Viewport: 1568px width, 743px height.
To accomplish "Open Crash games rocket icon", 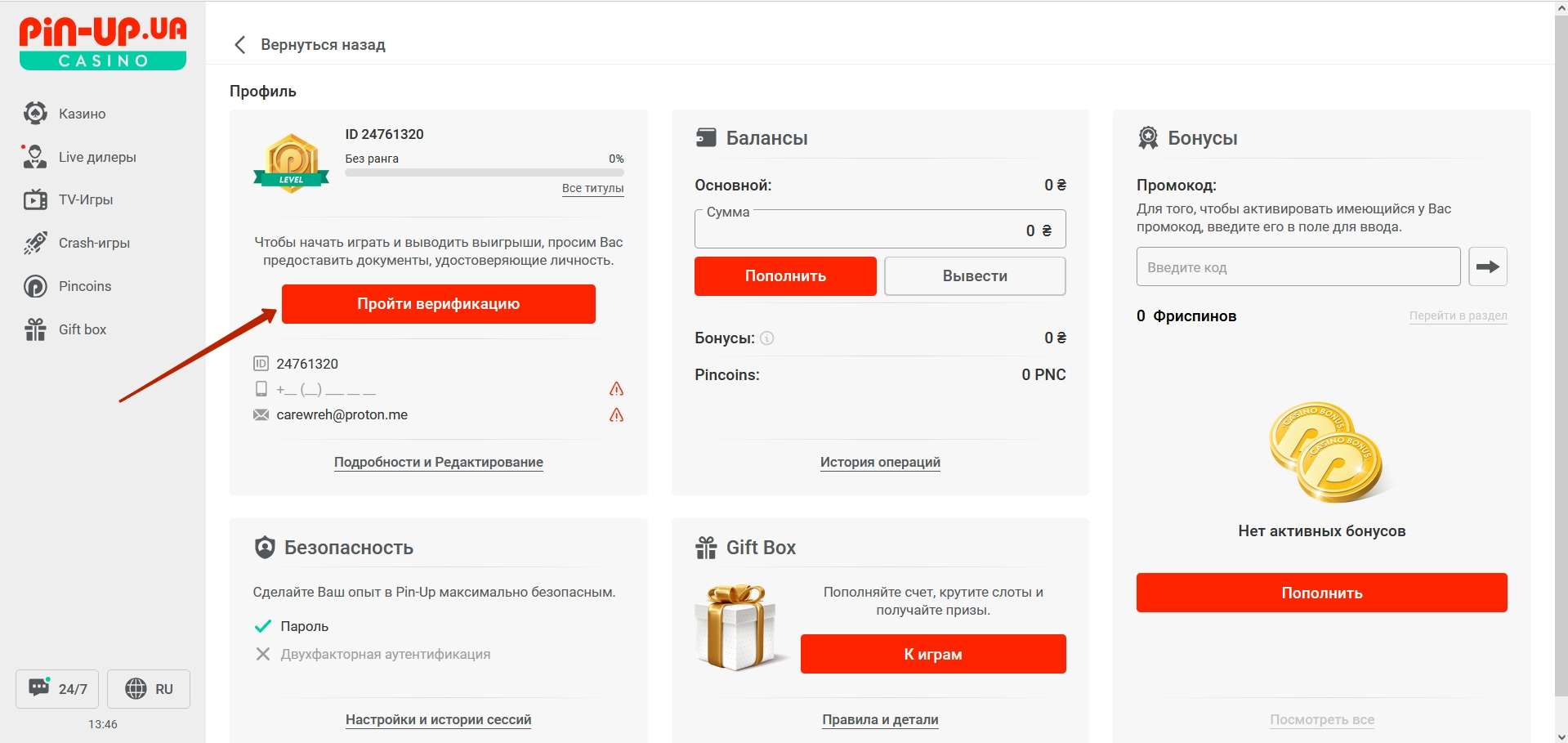I will tap(35, 243).
